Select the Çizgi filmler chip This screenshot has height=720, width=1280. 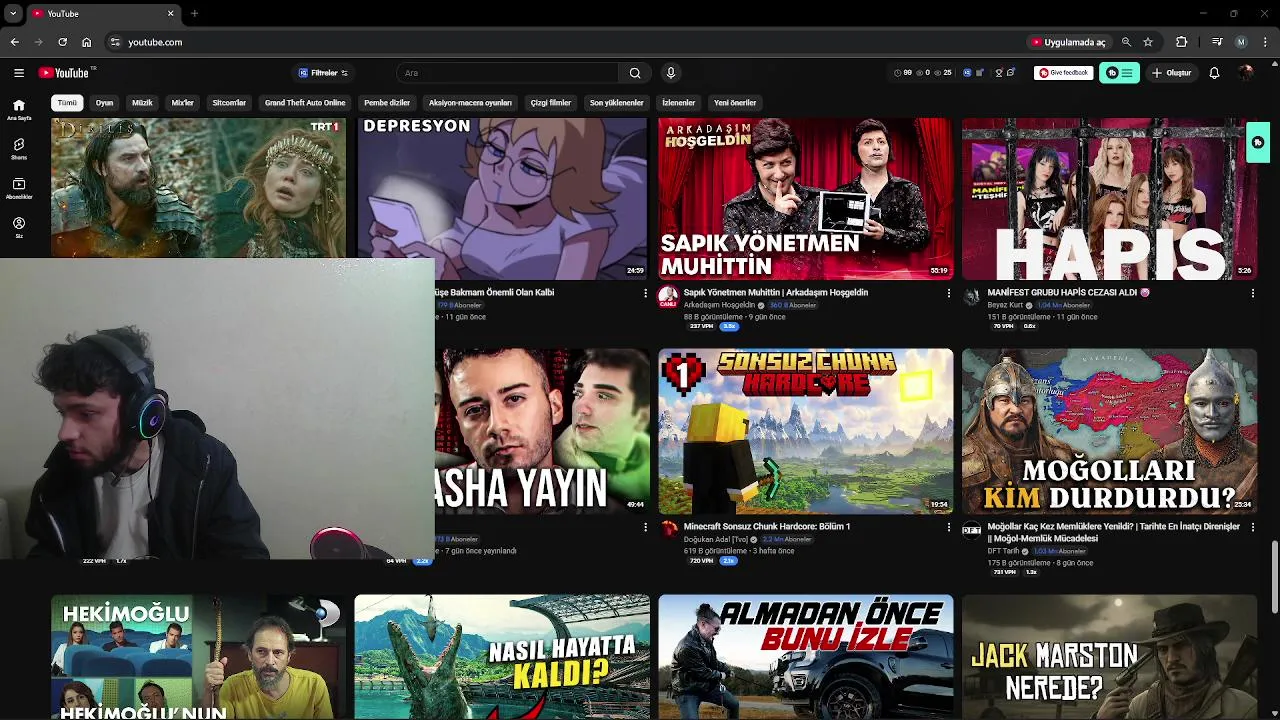(x=550, y=103)
